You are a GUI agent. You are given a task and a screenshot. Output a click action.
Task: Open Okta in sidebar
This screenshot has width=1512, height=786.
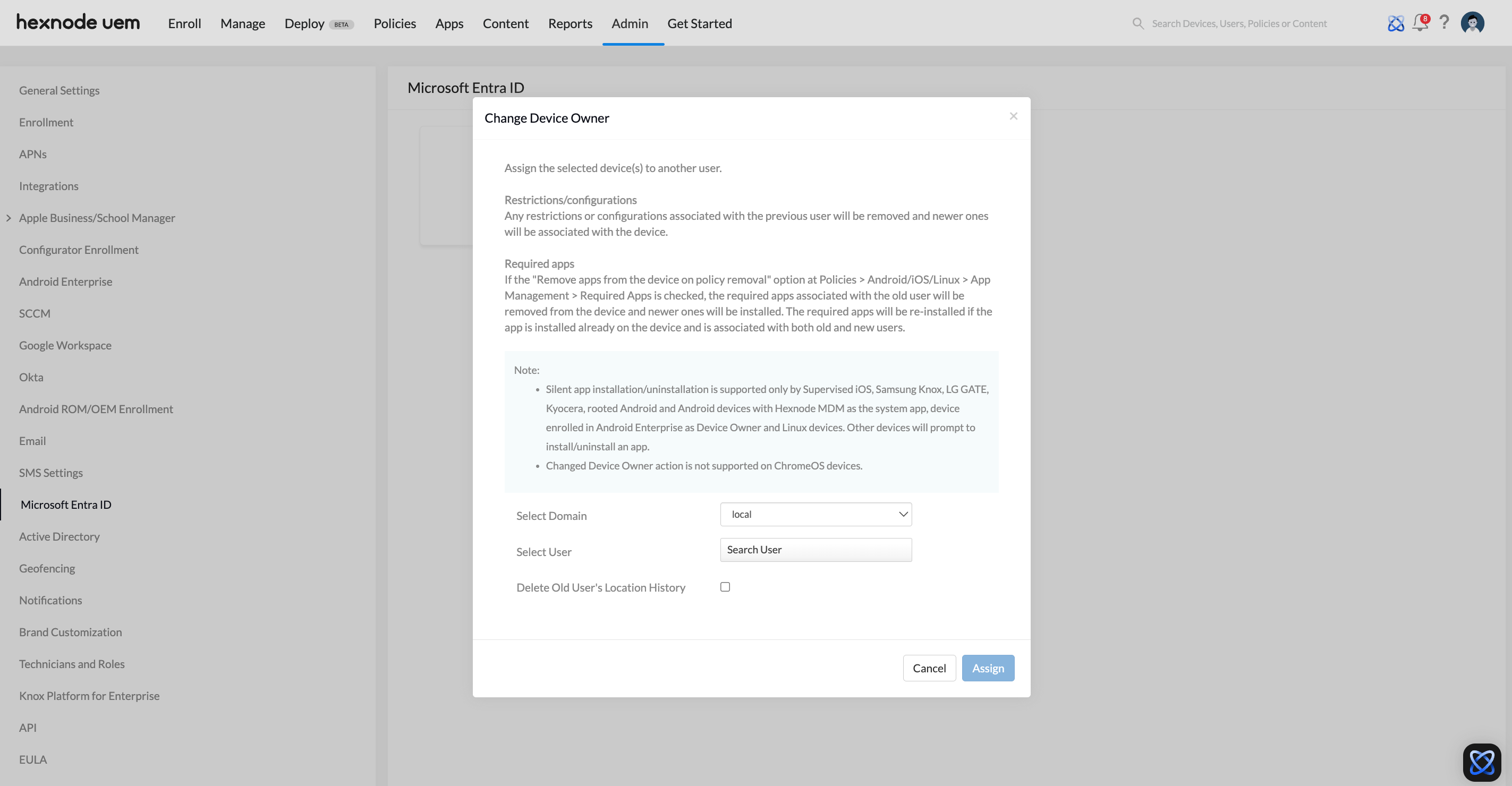pyautogui.click(x=30, y=377)
